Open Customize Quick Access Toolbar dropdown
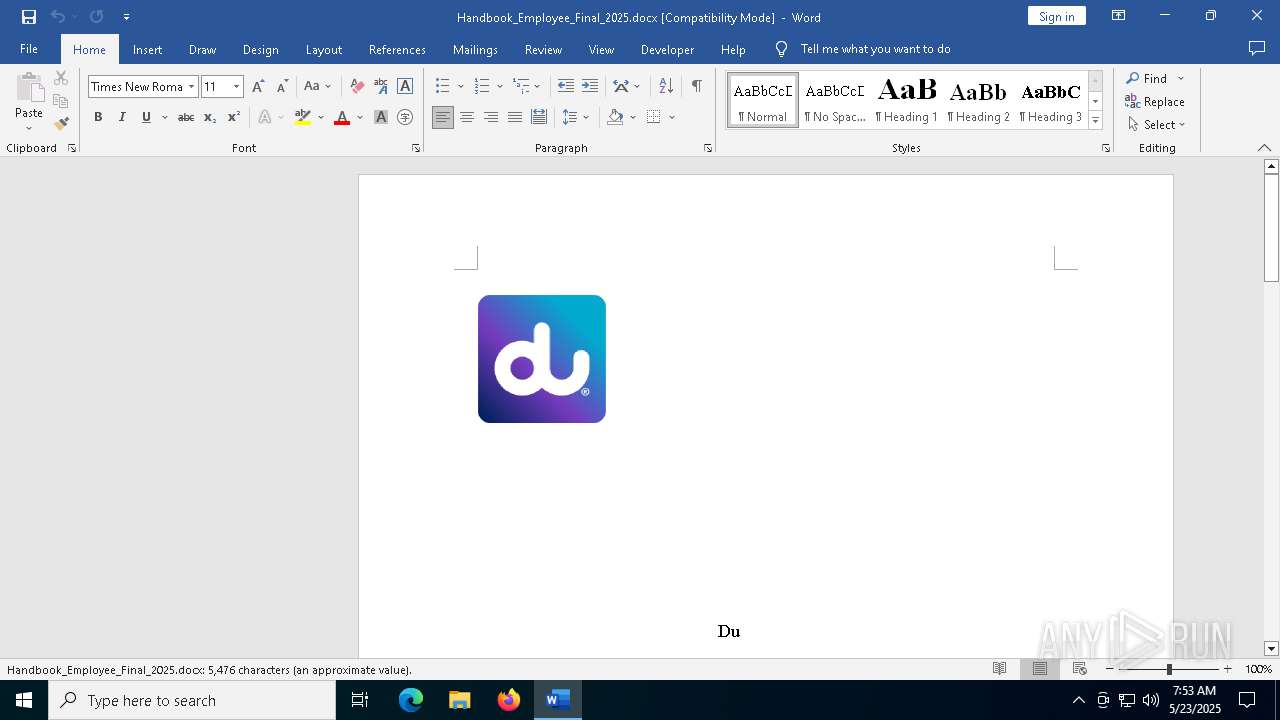Image resolution: width=1280 pixels, height=720 pixels. point(126,16)
